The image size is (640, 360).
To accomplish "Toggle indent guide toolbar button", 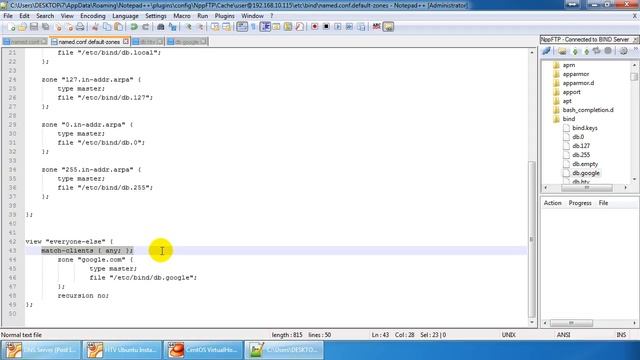I will point(265,27).
